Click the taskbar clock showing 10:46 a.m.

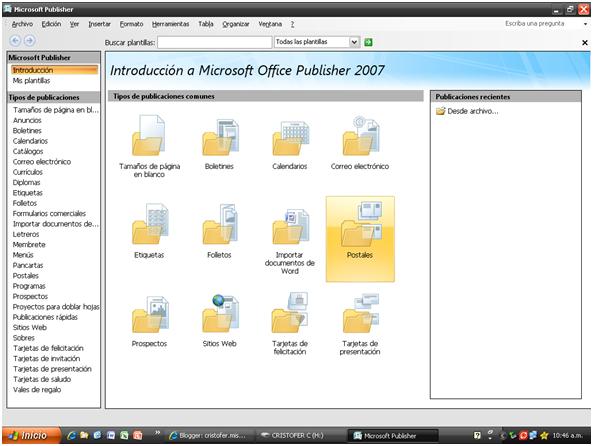pos(567,436)
